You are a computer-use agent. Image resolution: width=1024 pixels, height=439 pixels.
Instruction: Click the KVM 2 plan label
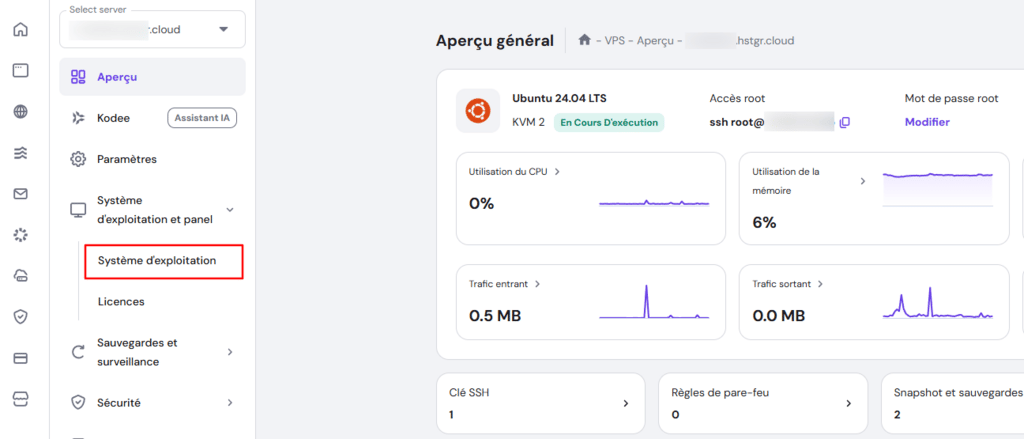pyautogui.click(x=528, y=122)
